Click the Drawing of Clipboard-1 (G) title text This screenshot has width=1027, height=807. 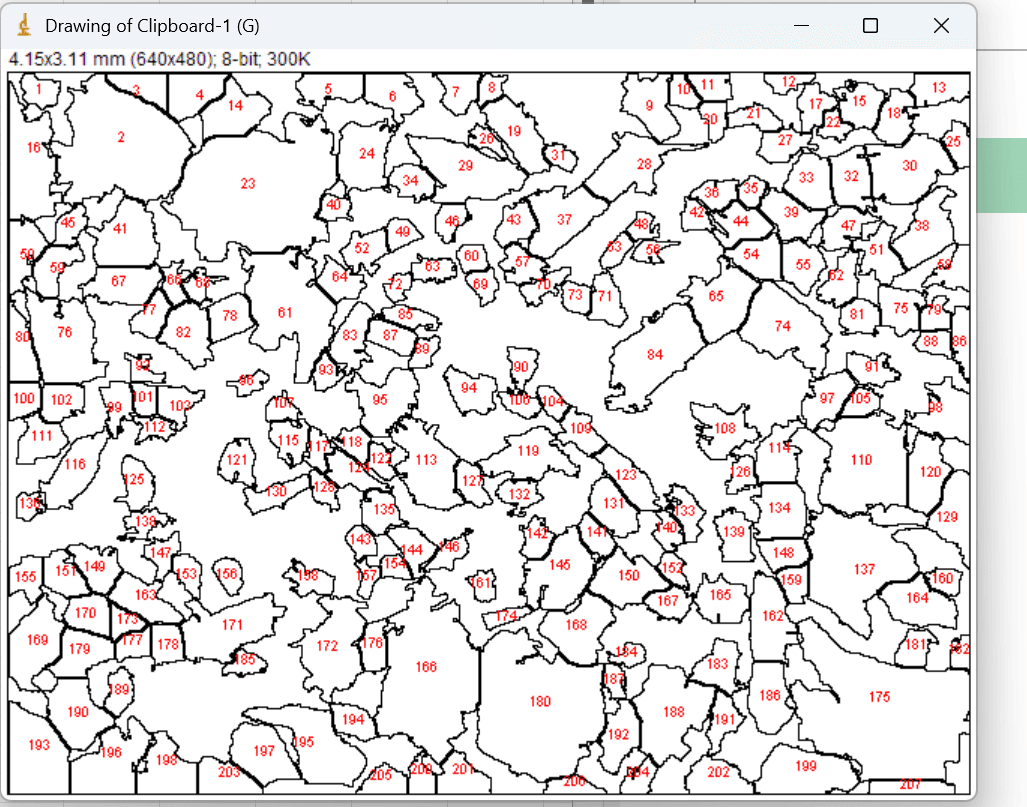[152, 26]
